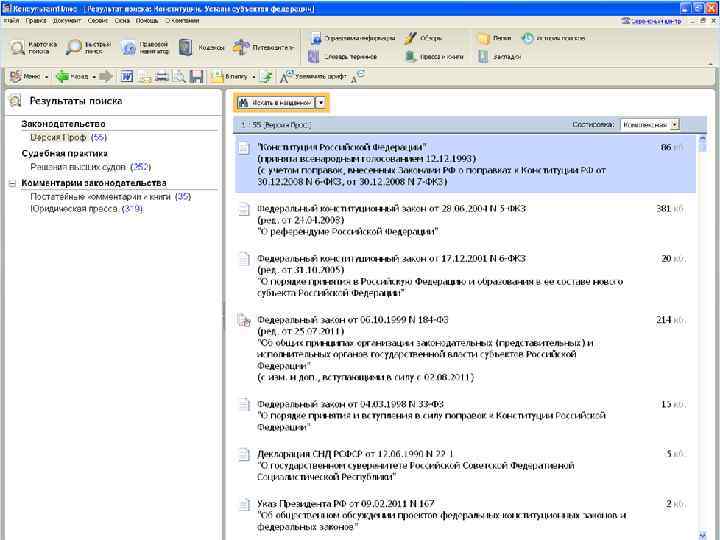Screen dimensions: 720x540
Task: Open the Помощь menu
Action: (x=147, y=21)
